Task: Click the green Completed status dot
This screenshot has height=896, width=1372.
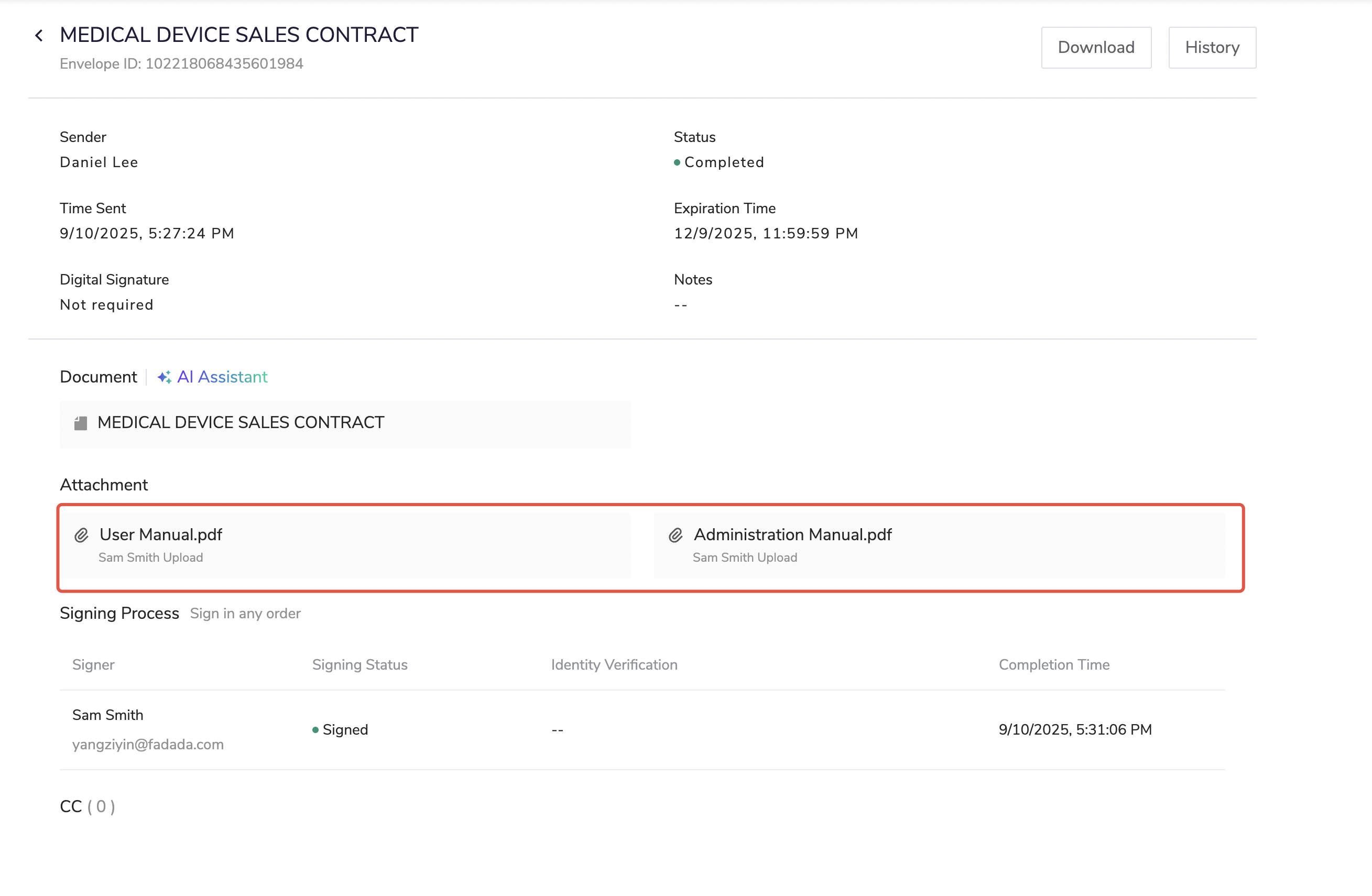Action: [x=677, y=162]
